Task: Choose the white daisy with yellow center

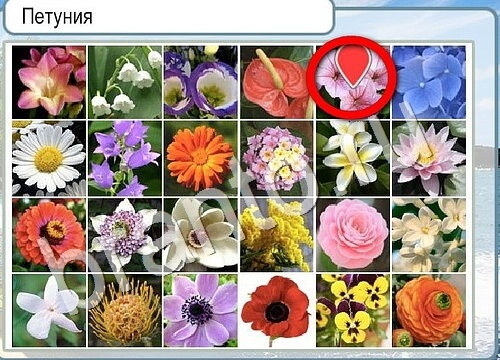Action: [x=49, y=158]
